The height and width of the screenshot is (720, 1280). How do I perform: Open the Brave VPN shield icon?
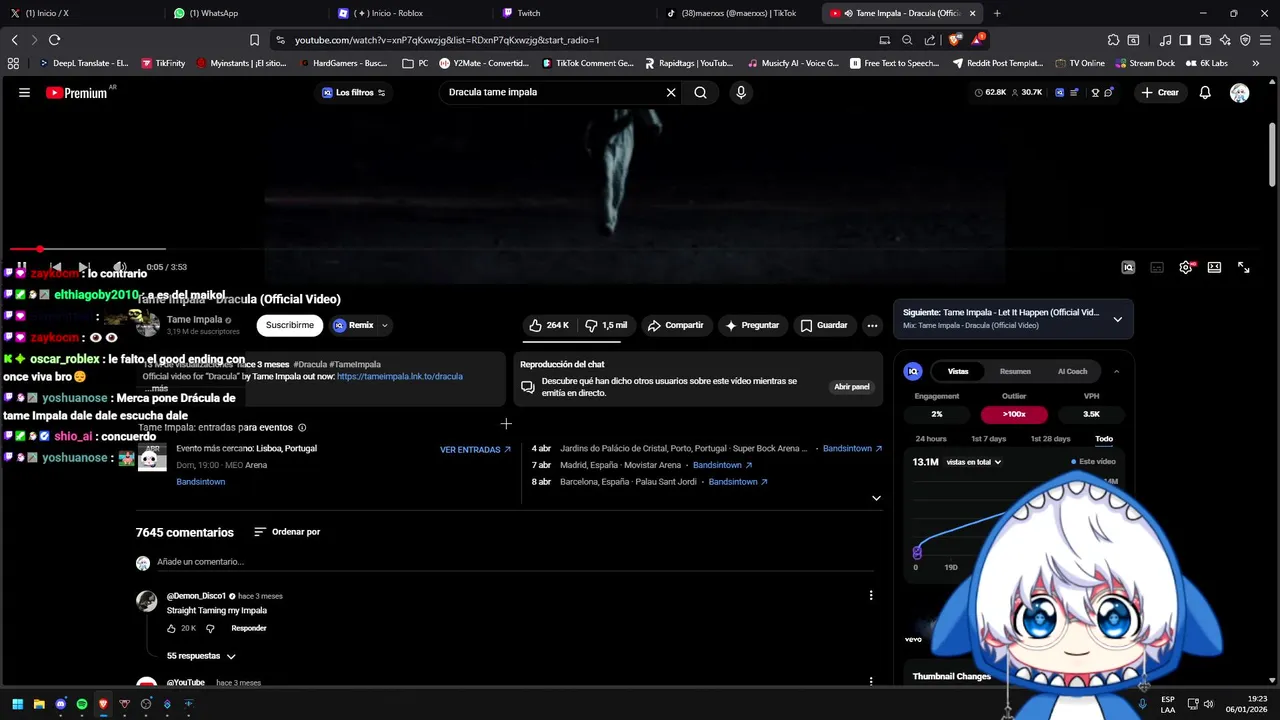[x=1245, y=40]
